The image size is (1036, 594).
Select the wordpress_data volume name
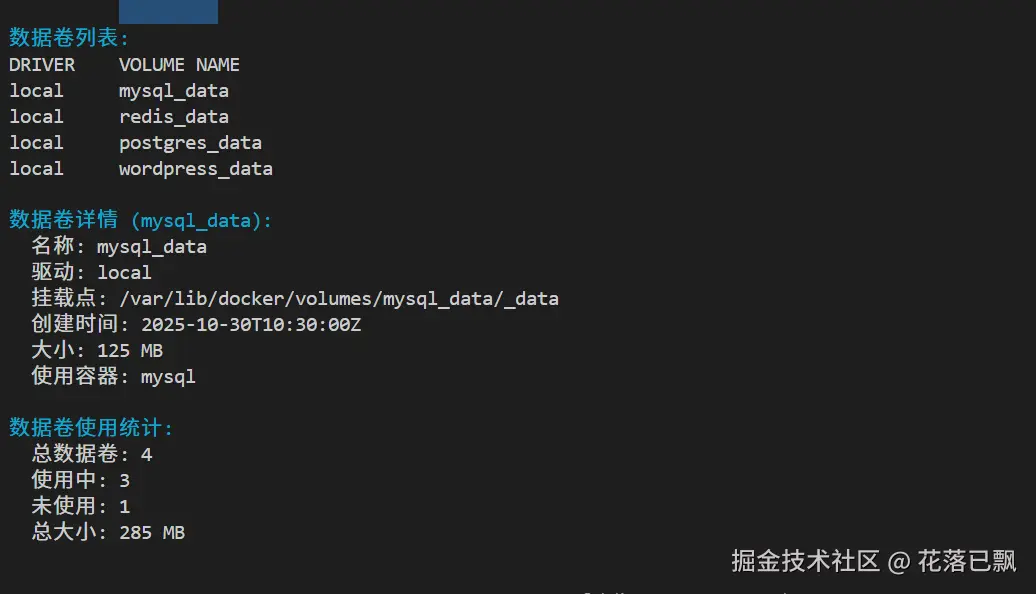click(x=195, y=169)
